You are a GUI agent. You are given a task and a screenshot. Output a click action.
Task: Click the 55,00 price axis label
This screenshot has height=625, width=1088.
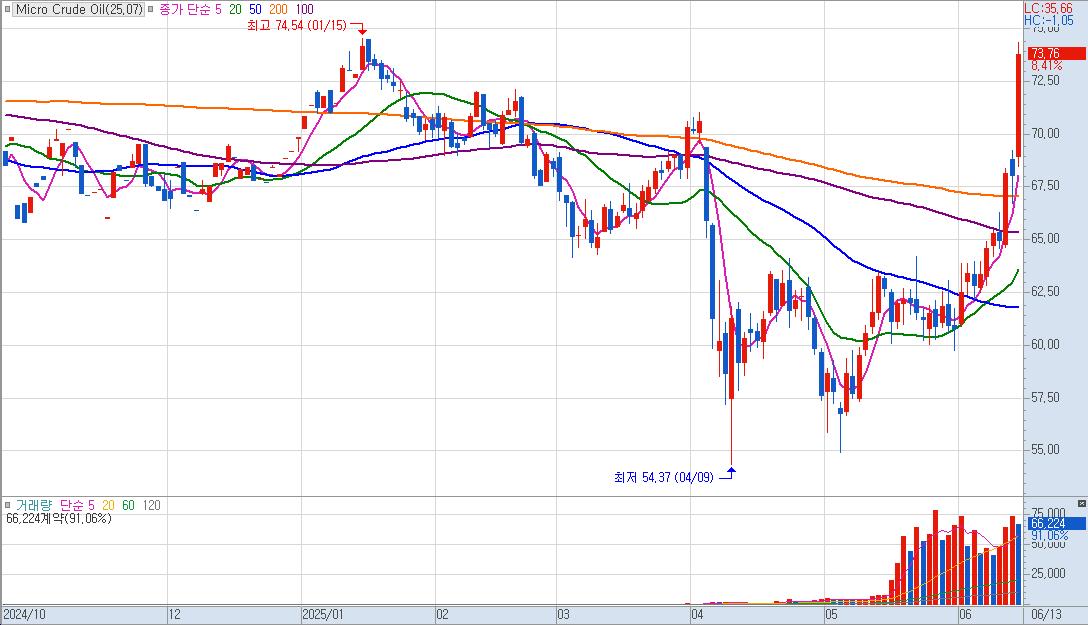1046,450
